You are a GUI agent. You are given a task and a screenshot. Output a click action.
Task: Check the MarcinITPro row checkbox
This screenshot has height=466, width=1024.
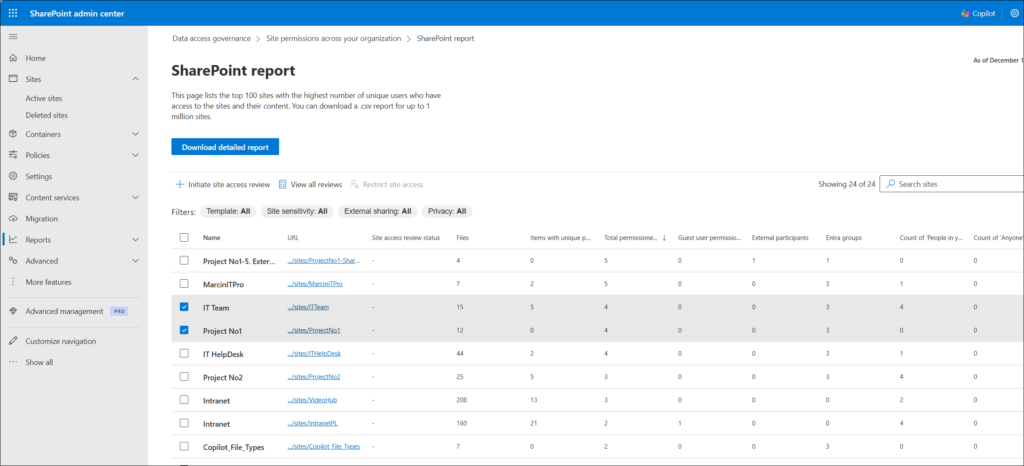(x=183, y=284)
